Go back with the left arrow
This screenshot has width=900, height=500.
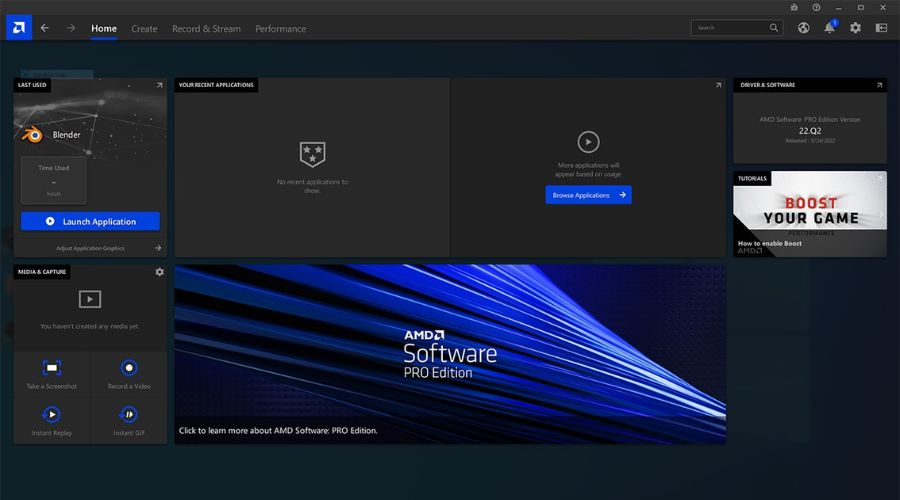pyautogui.click(x=45, y=28)
